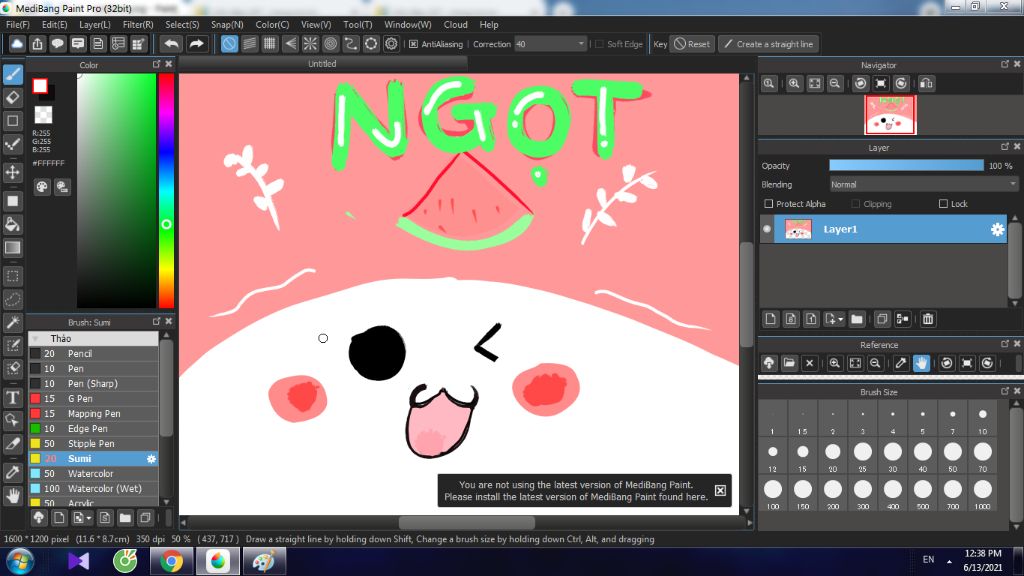Click the Redo arrow in toolbar
1024x576 pixels.
(196, 44)
